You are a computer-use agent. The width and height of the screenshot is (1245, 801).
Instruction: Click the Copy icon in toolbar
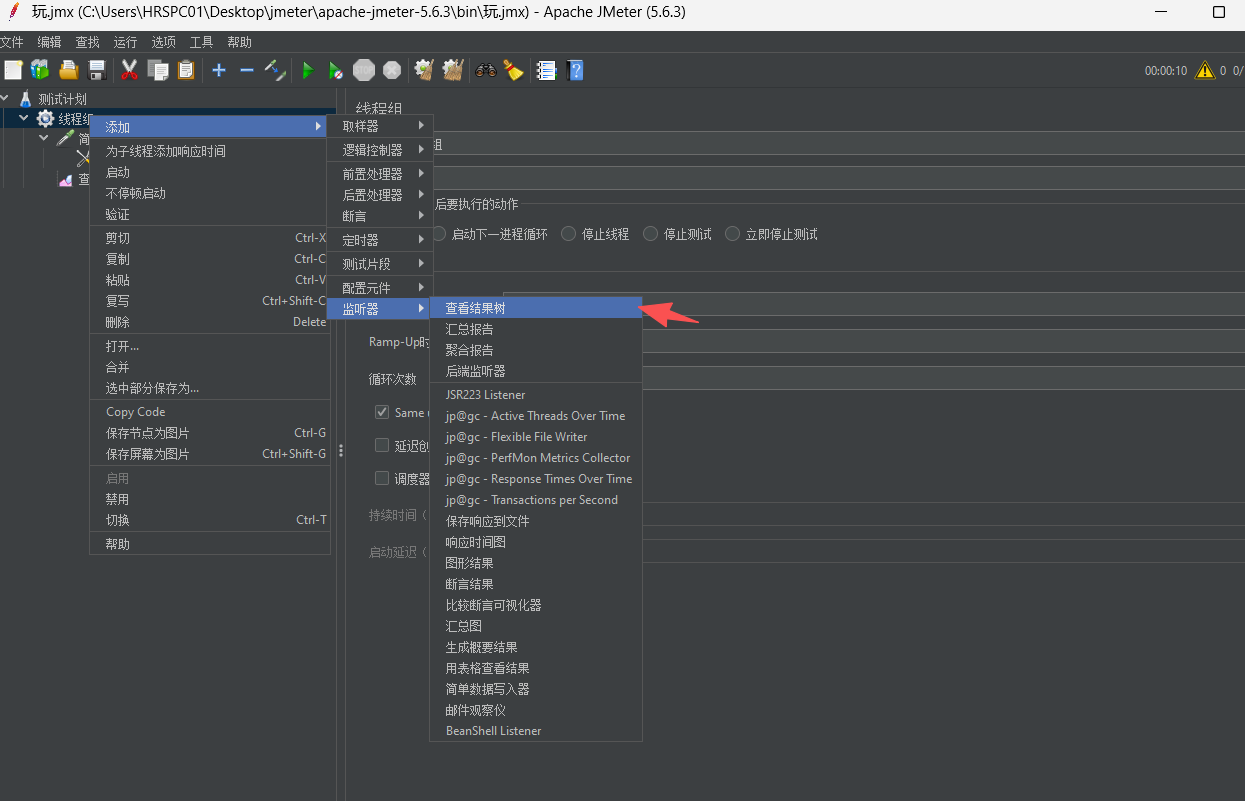click(x=158, y=70)
